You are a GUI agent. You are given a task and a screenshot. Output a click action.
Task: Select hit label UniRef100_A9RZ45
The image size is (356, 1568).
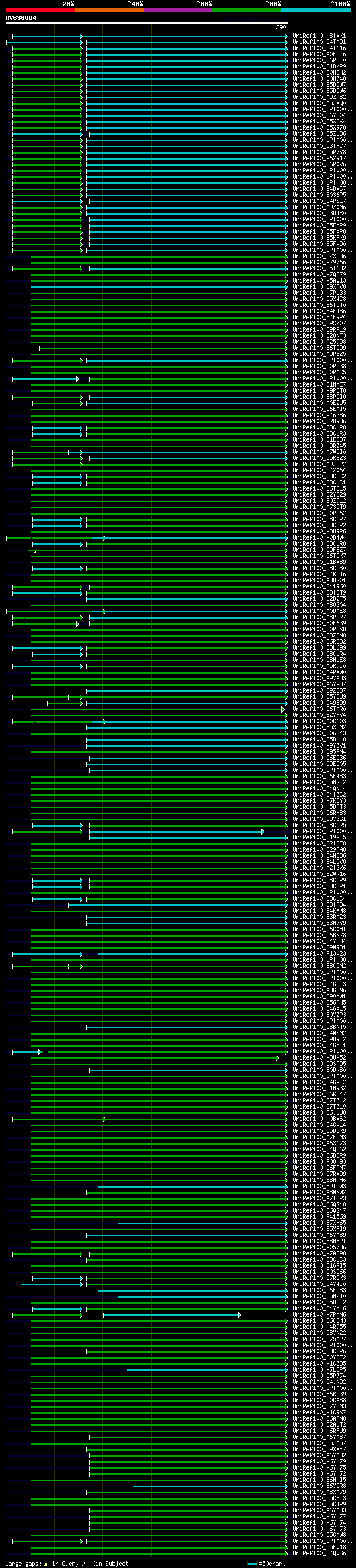(x=319, y=446)
